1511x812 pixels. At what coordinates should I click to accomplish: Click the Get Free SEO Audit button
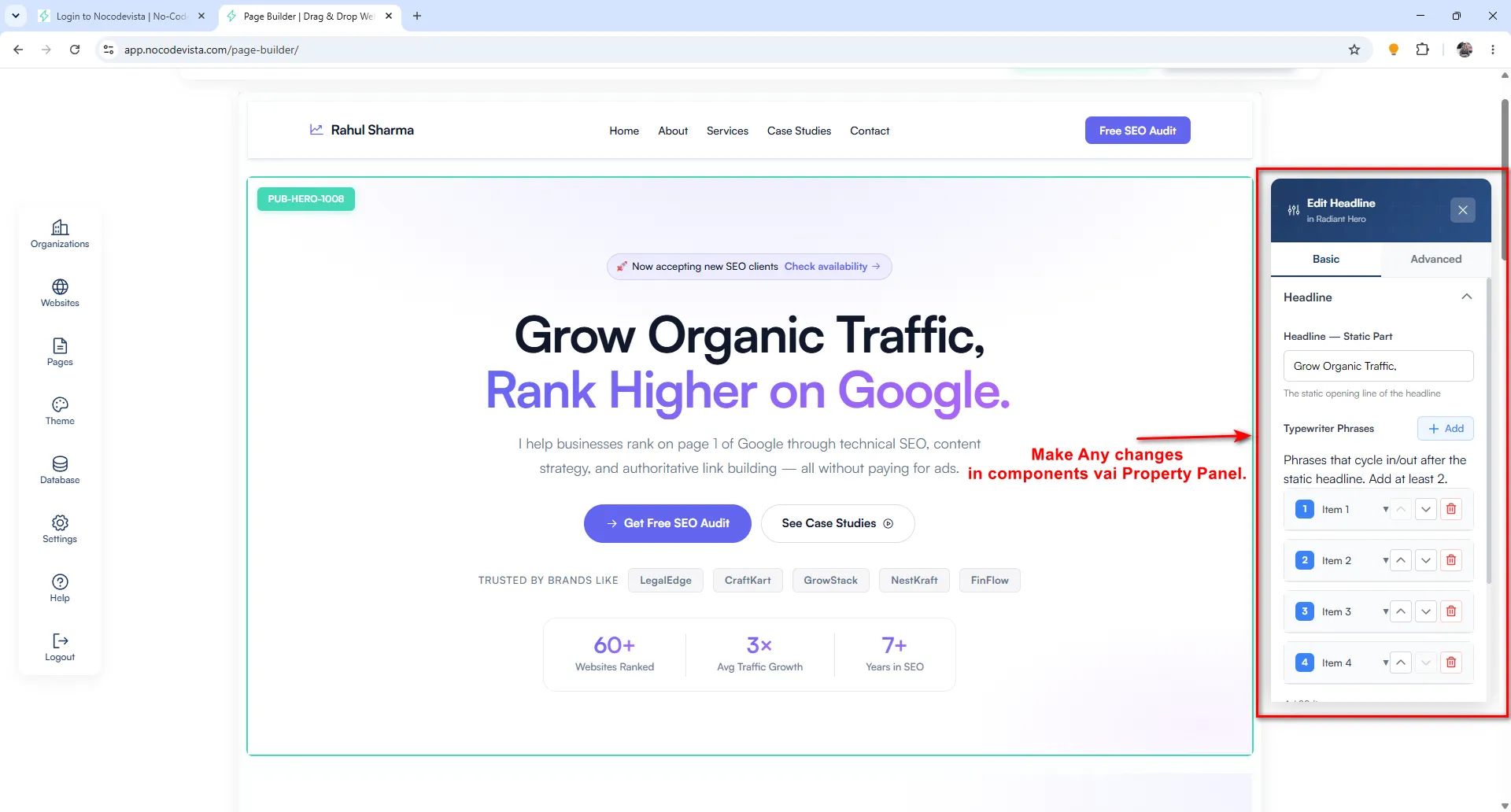pyautogui.click(x=667, y=523)
